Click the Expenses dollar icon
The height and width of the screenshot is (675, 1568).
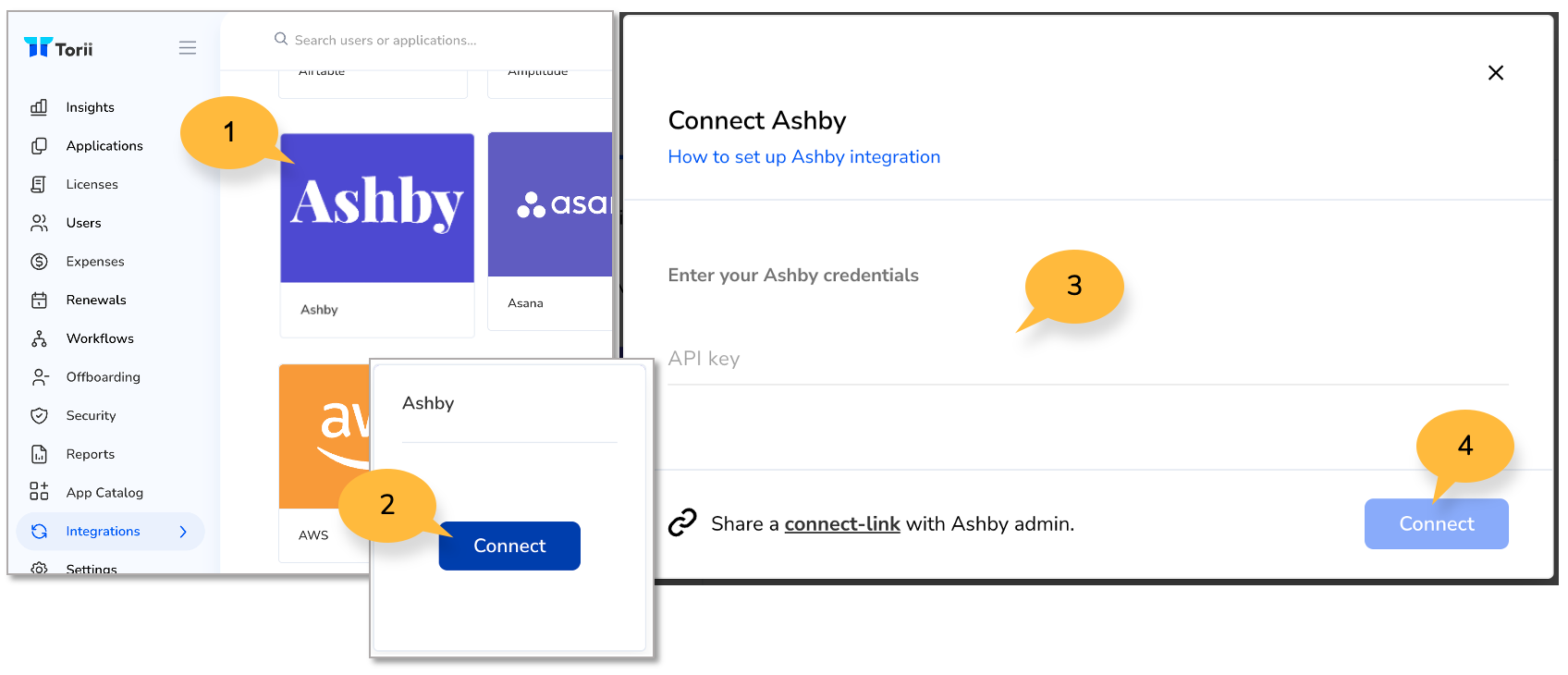click(x=39, y=262)
